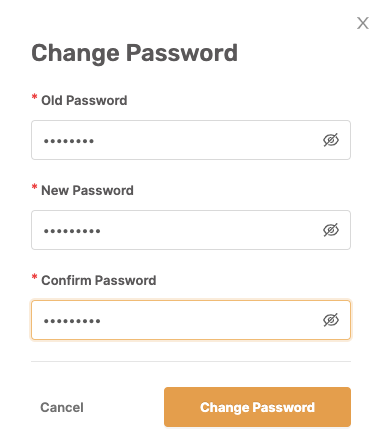
Task: Click the red asterisk beside Confirm Password
Action: click(34, 277)
